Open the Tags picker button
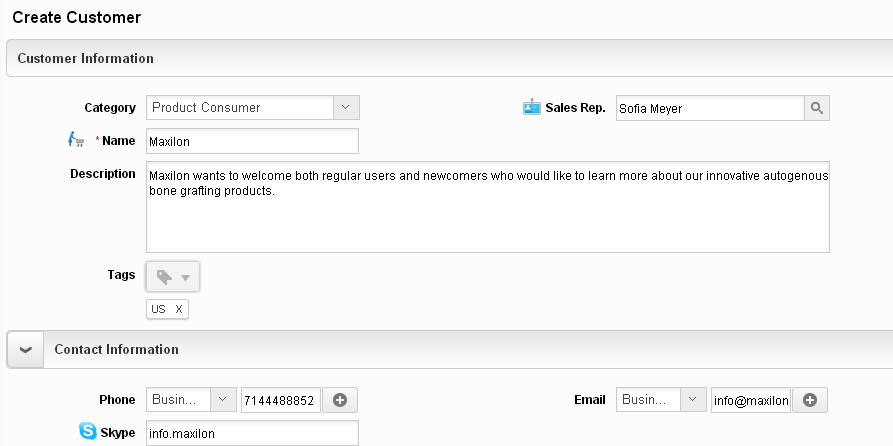Viewport: 893px width, 446px height. pos(173,277)
